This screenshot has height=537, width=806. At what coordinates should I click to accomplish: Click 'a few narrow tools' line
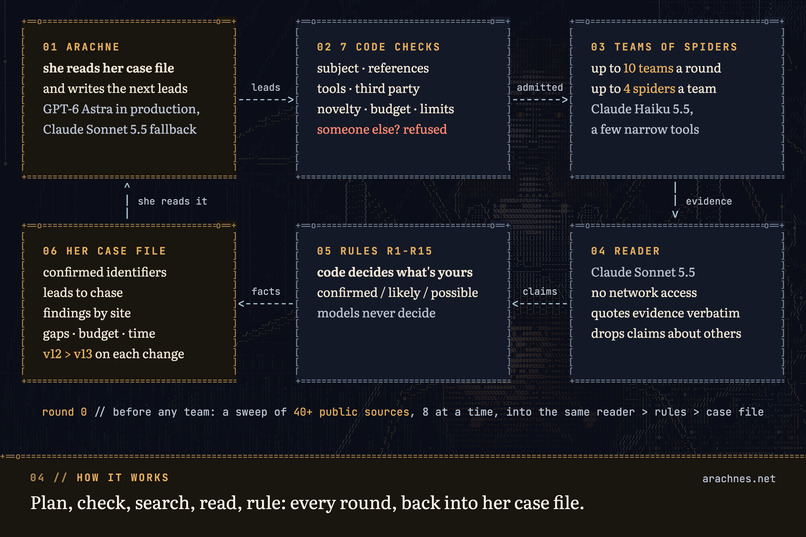coord(645,129)
